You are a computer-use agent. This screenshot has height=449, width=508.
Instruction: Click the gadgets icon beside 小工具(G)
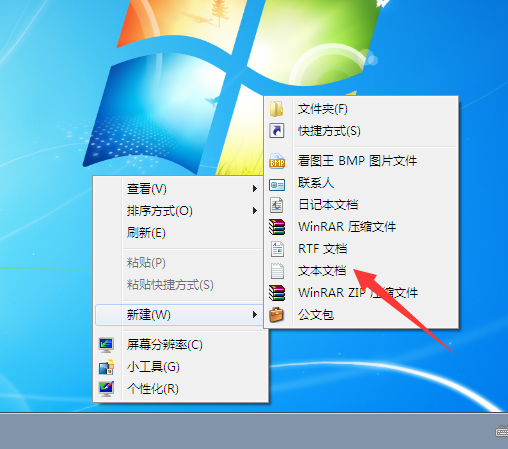[x=106, y=367]
